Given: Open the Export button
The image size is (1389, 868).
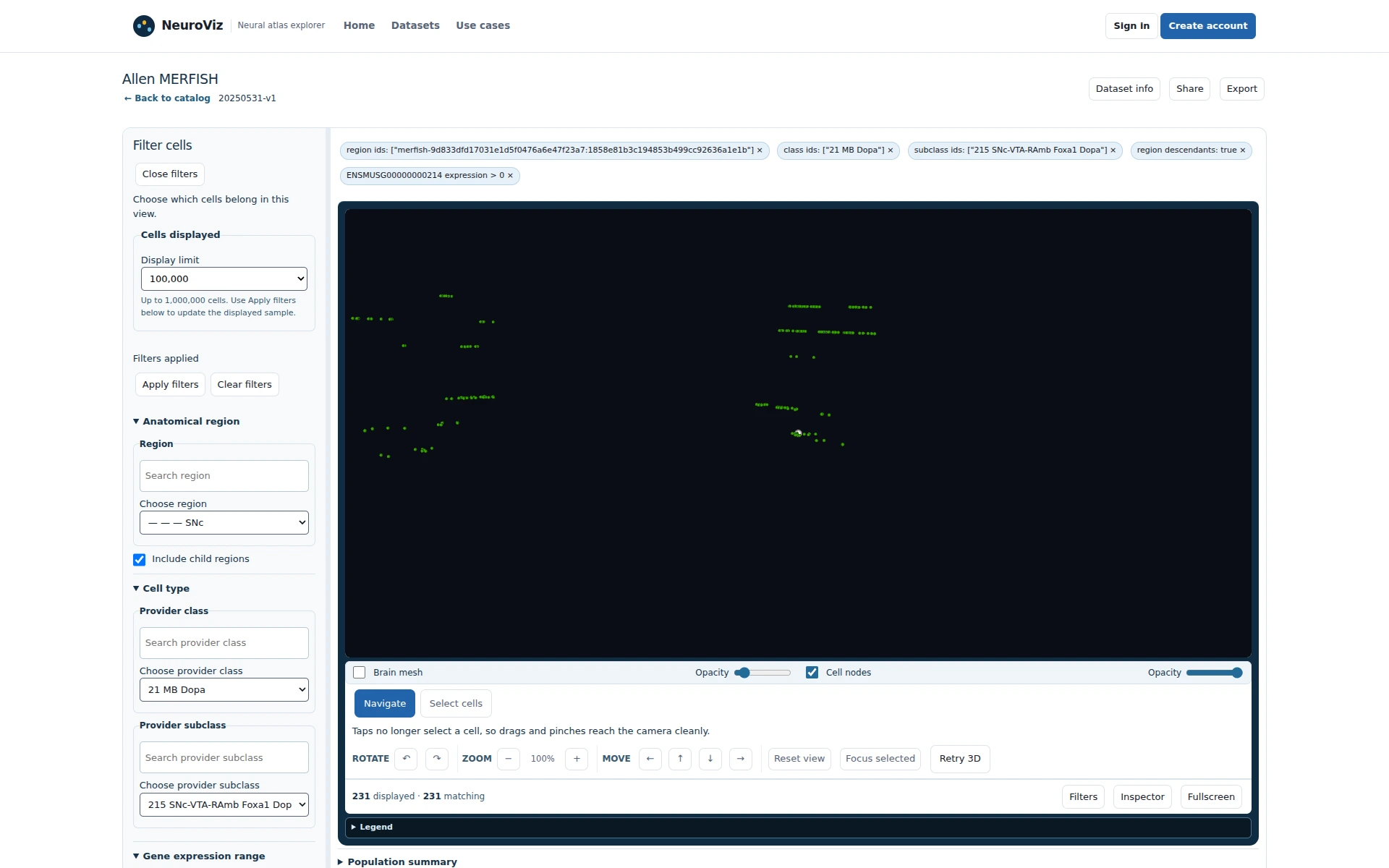Looking at the screenshot, I should click(x=1242, y=89).
